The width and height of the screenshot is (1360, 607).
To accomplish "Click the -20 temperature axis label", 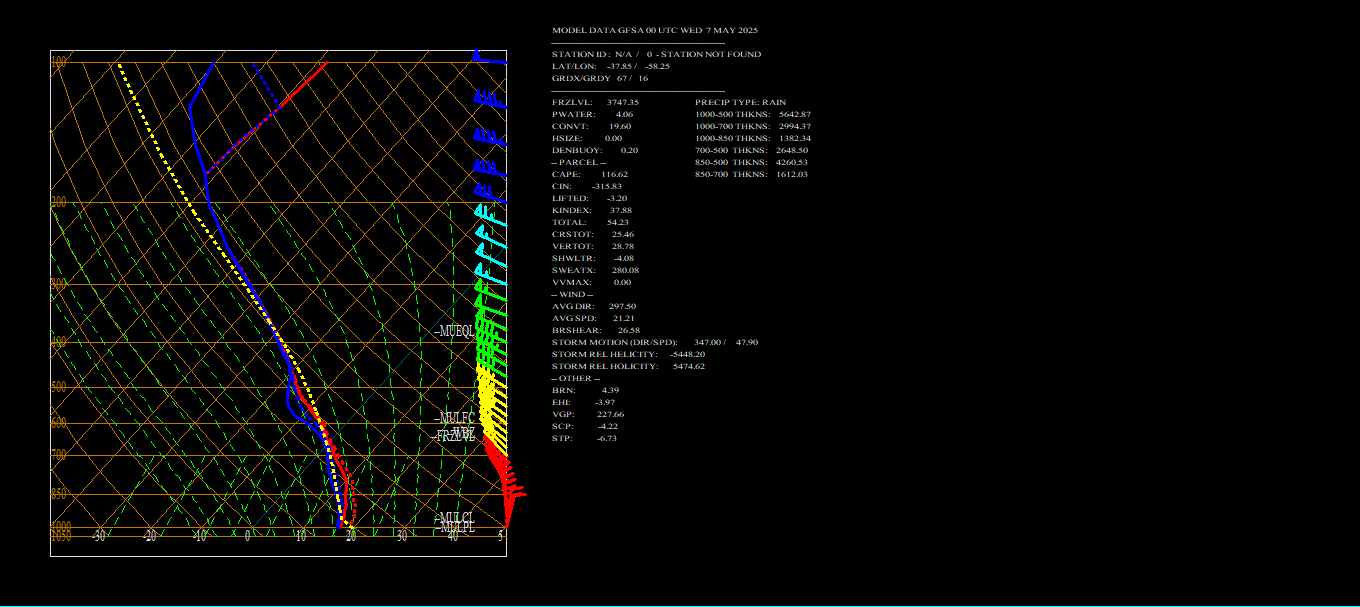I will click(149, 536).
